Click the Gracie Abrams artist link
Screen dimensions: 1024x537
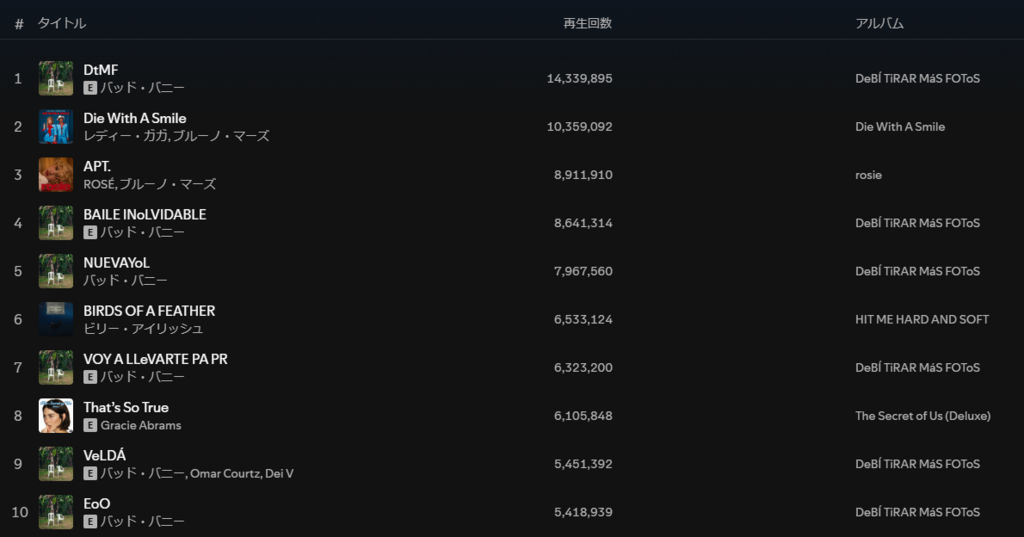coord(141,425)
